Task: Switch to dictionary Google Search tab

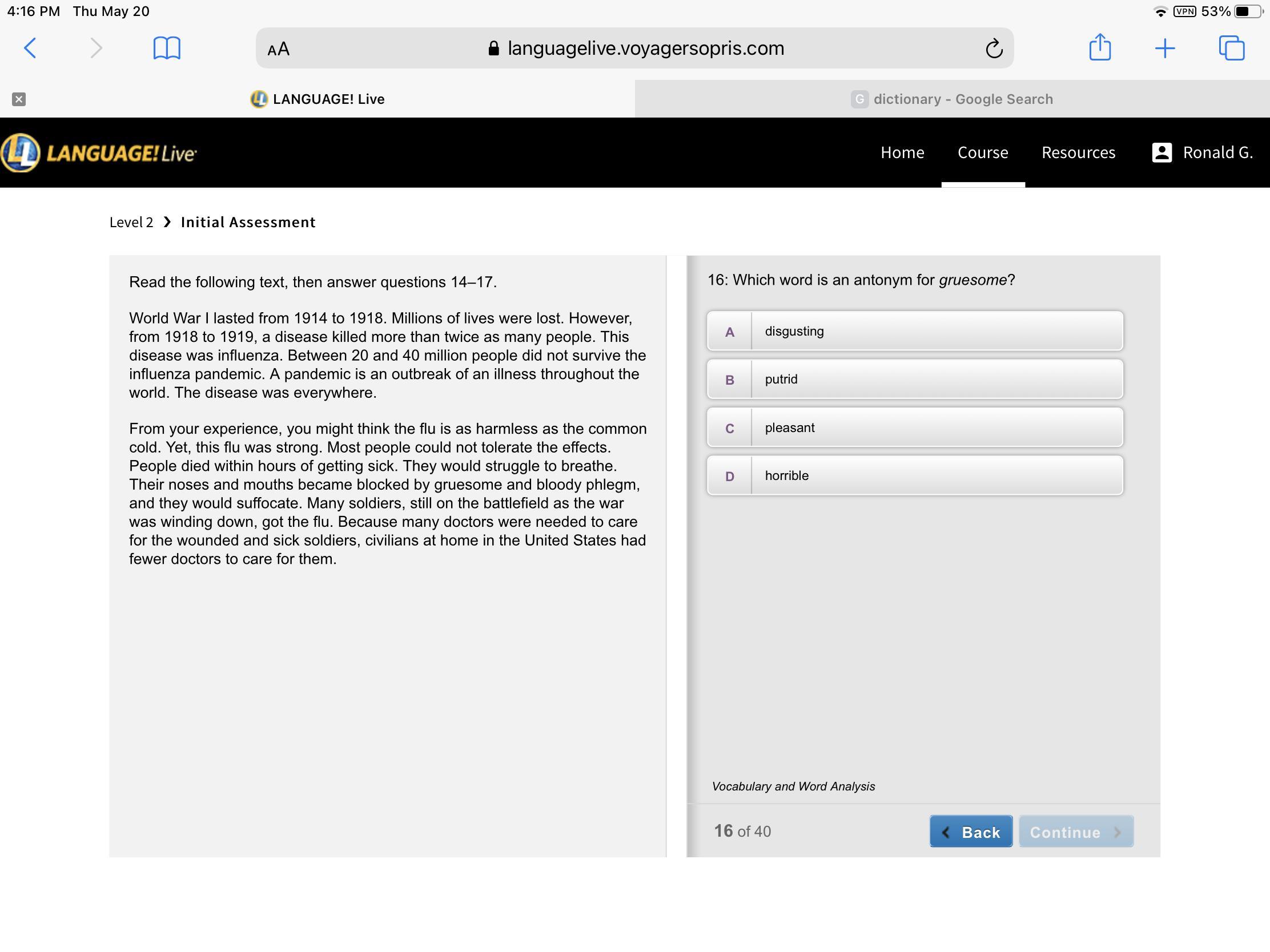Action: coord(952,99)
